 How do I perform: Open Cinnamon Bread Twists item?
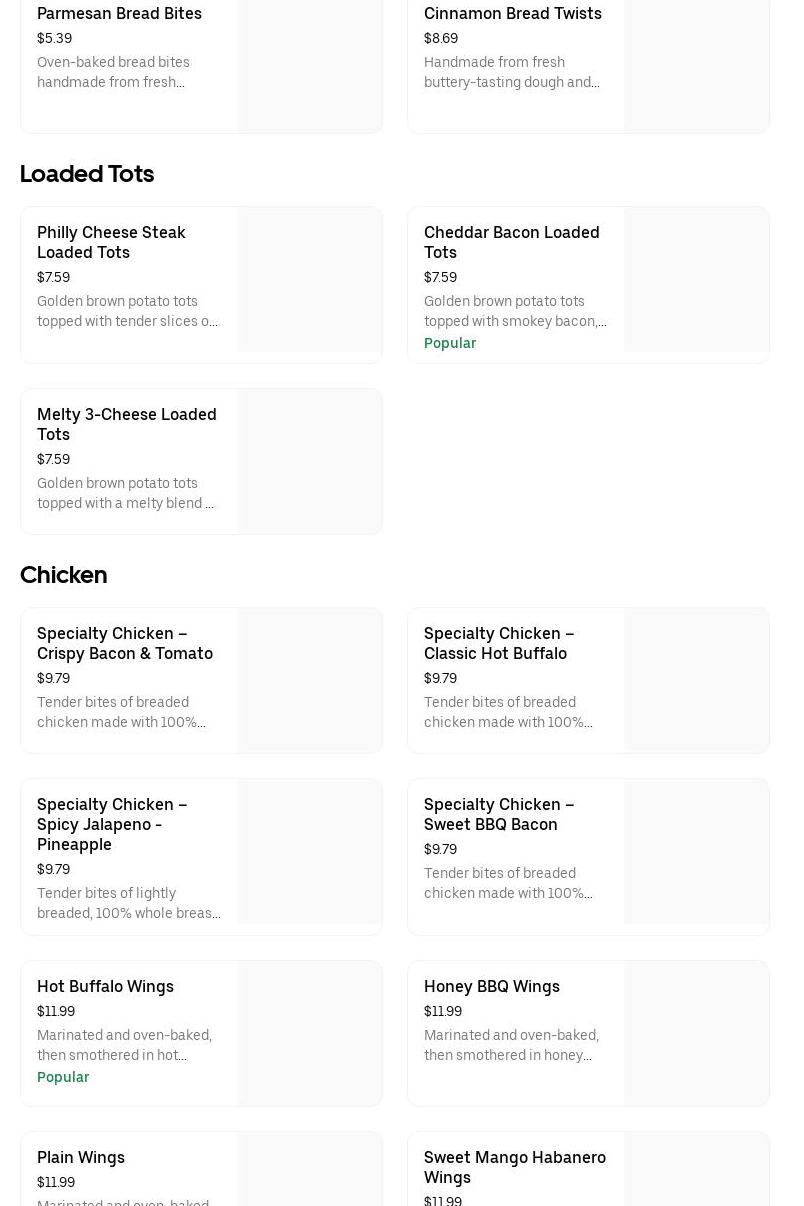512,13
